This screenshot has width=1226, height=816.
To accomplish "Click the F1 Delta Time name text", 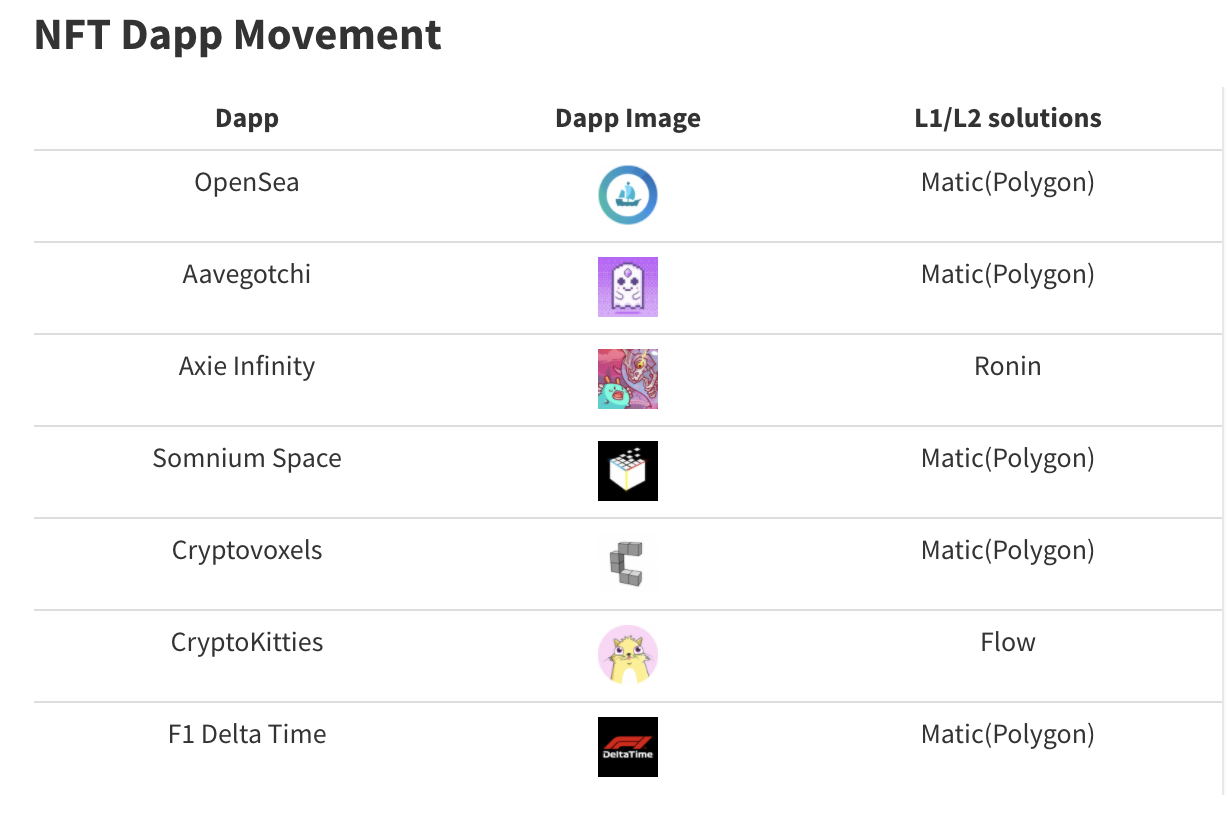I will click(247, 735).
